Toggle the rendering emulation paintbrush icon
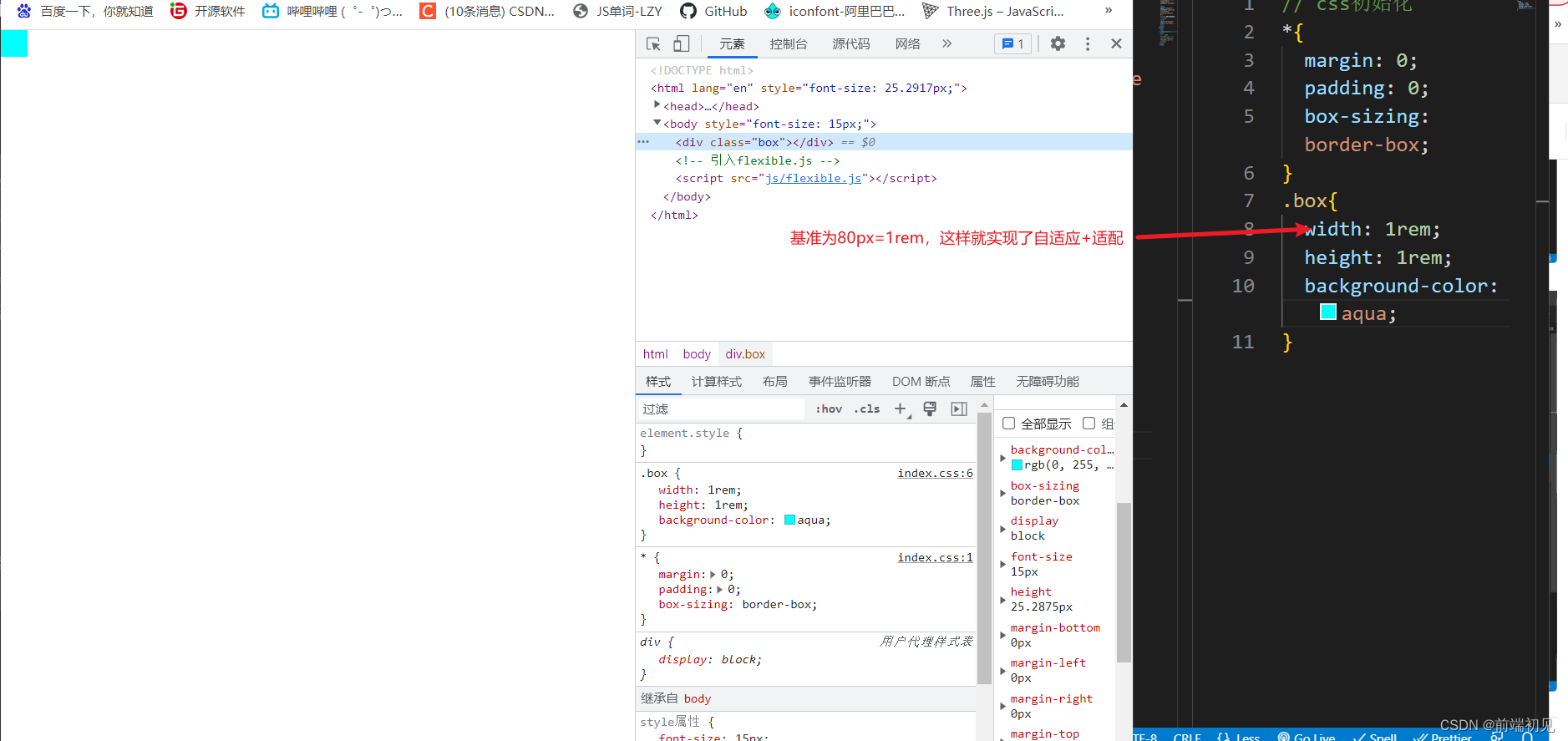The image size is (1568, 741). tap(930, 409)
